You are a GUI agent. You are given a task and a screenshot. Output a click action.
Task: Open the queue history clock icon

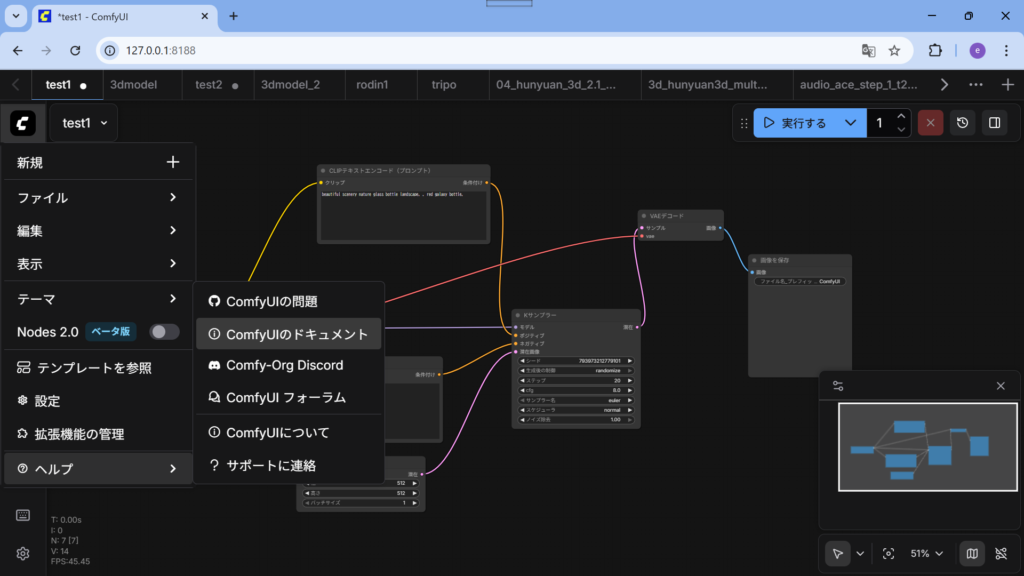[962, 123]
